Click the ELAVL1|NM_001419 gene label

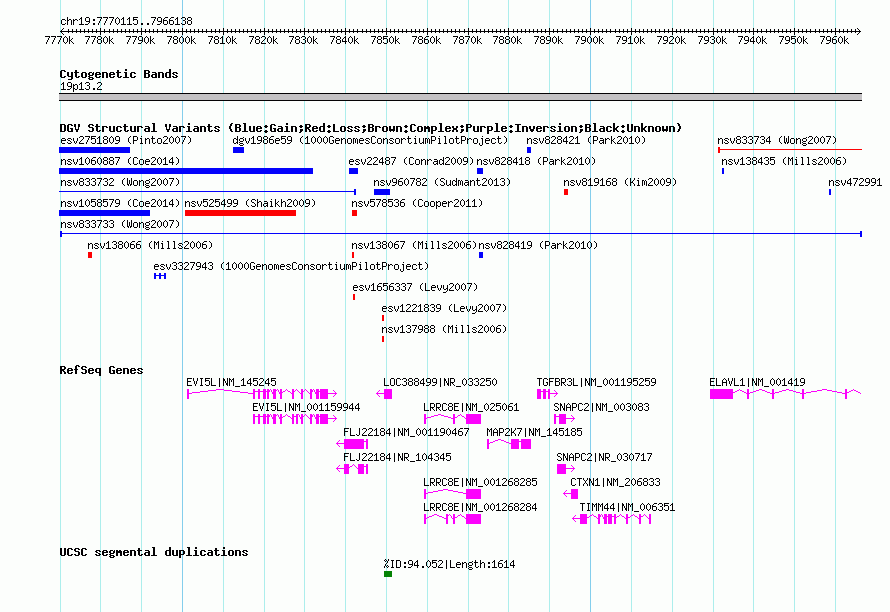[x=757, y=382]
